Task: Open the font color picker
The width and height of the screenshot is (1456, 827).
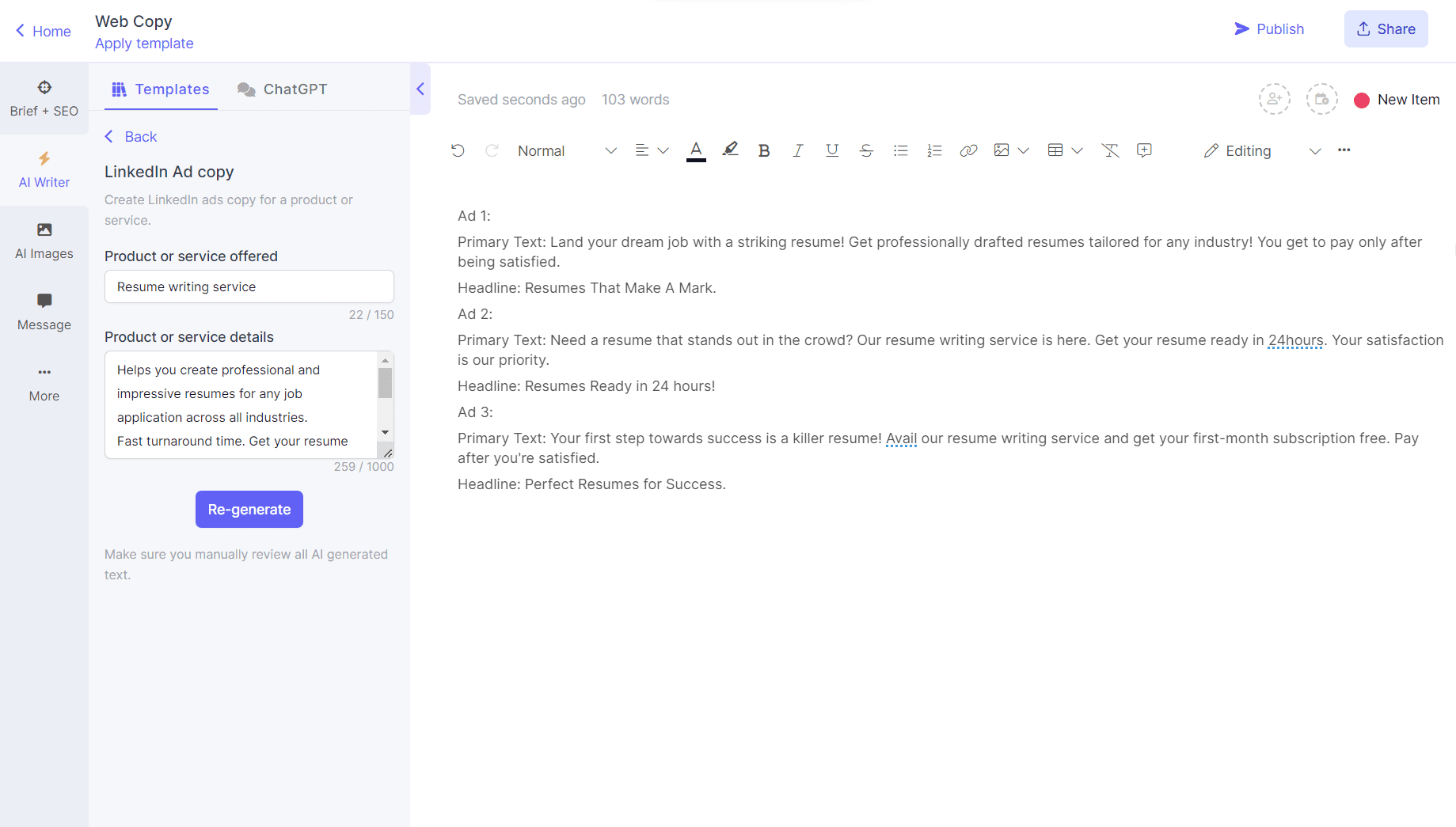Action: tap(696, 150)
